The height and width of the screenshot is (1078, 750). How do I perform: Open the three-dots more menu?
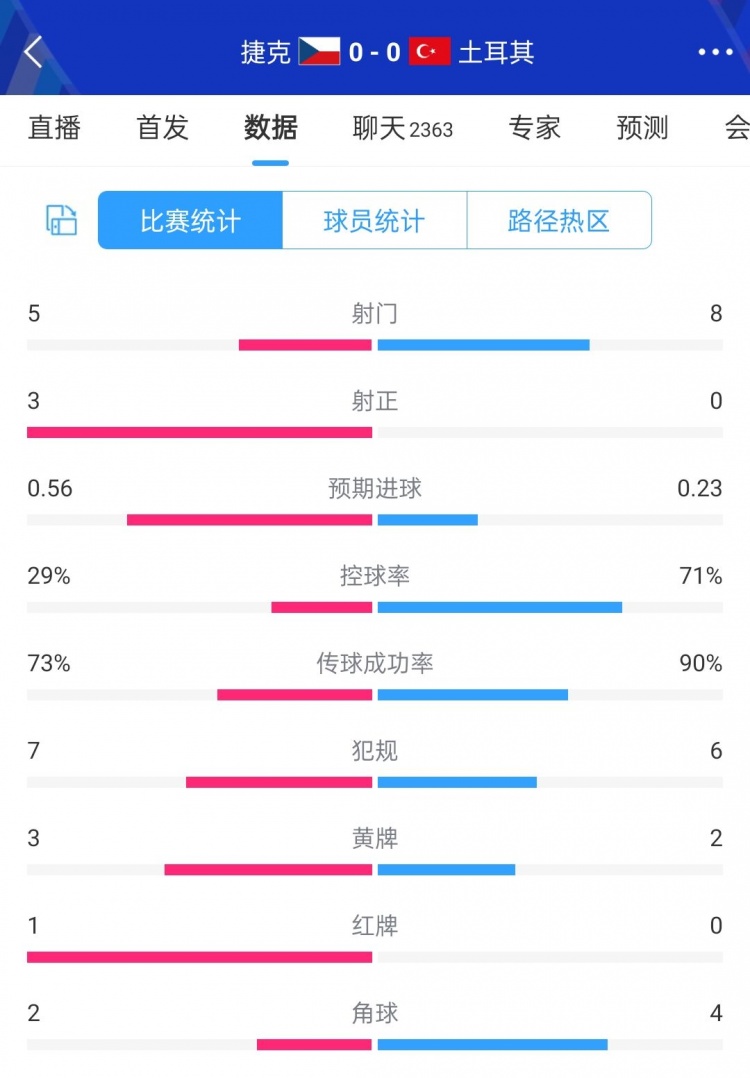tap(715, 52)
